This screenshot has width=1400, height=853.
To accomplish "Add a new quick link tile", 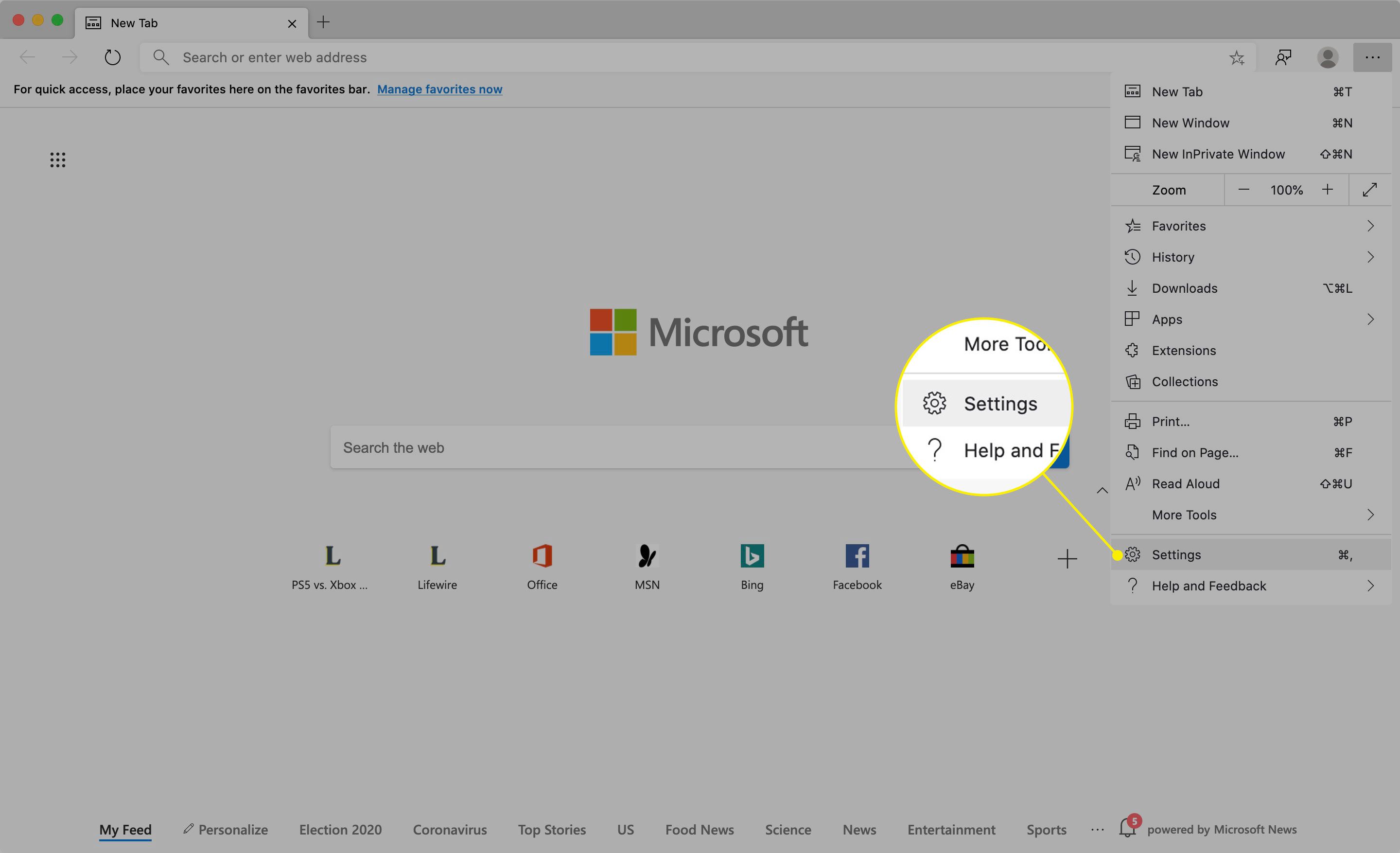I will click(x=1067, y=559).
